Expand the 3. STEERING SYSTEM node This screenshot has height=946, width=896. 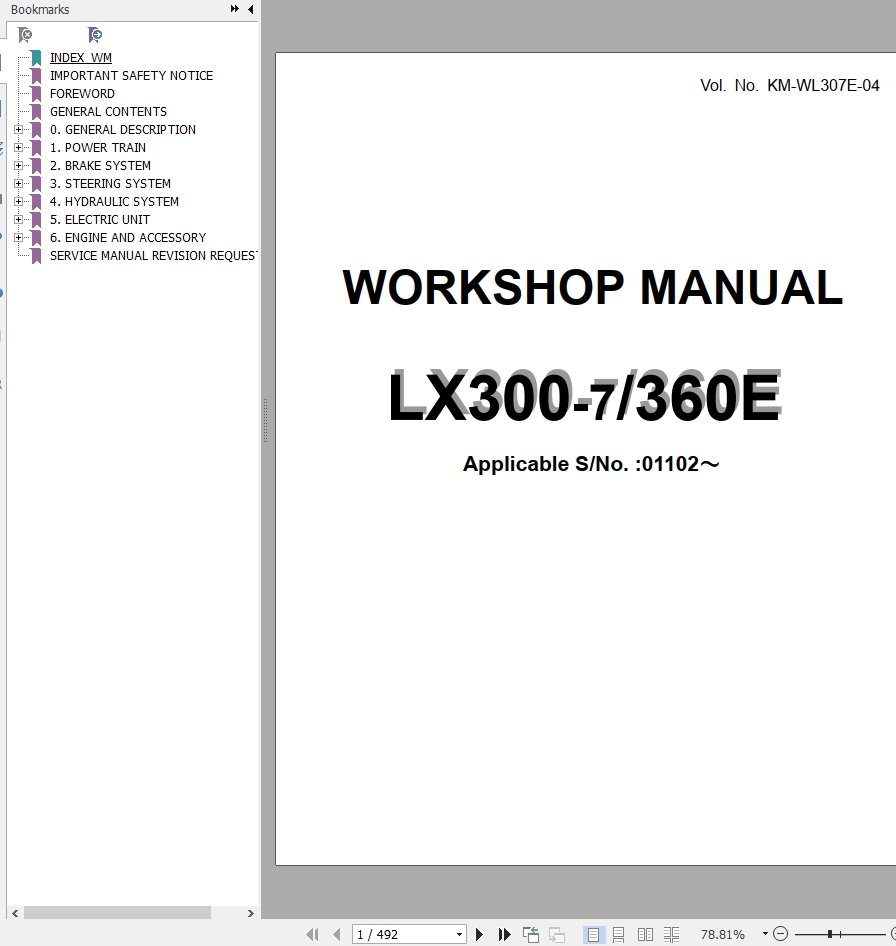19,184
